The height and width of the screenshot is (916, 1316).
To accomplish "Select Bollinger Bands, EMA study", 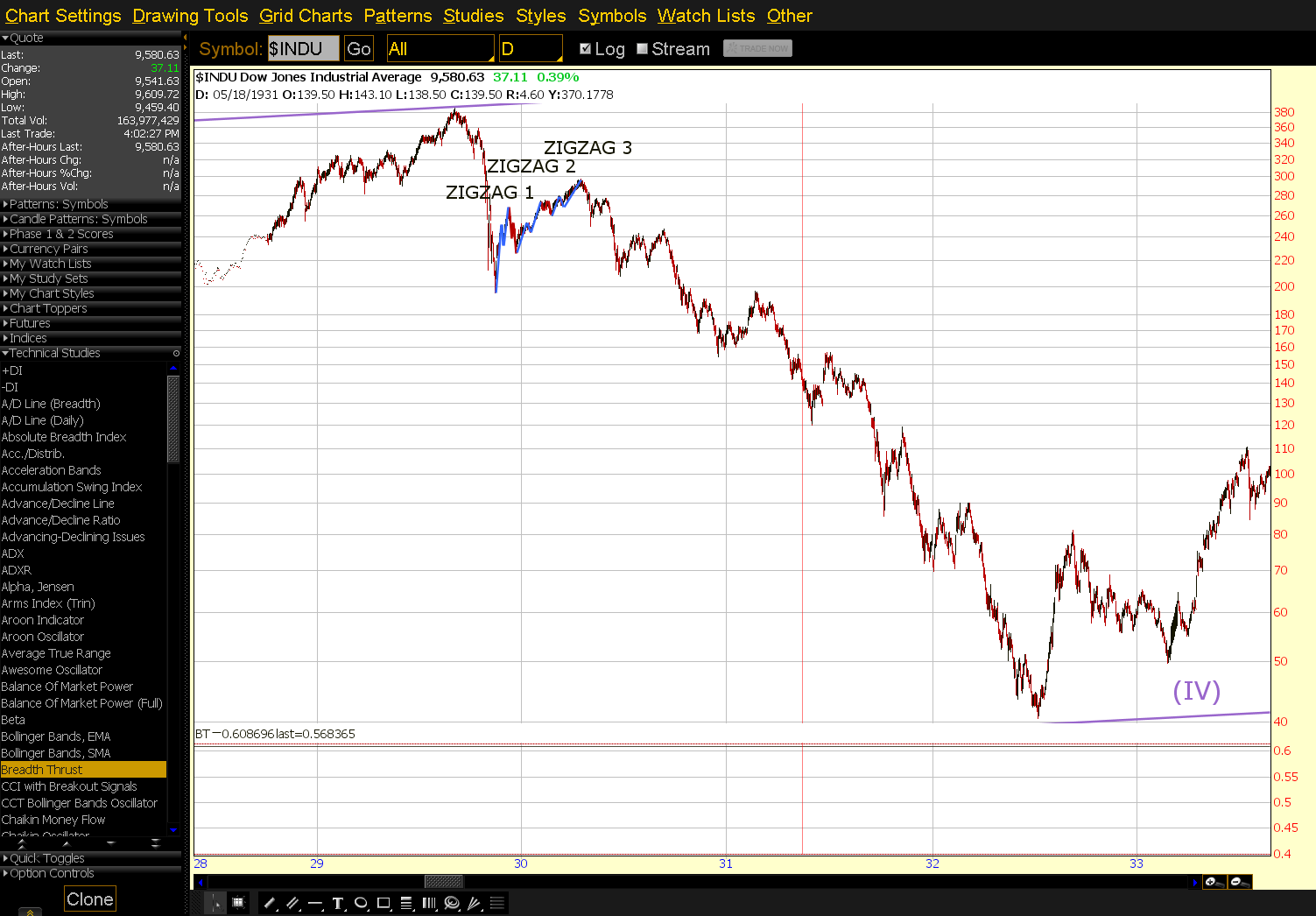I will (83, 736).
